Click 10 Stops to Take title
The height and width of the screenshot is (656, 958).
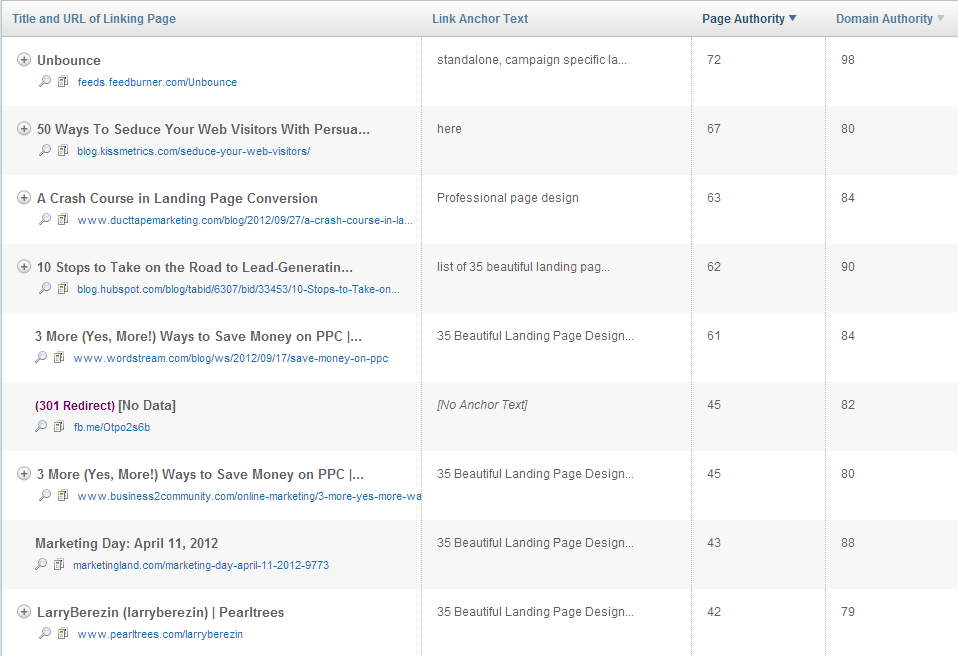tap(195, 268)
